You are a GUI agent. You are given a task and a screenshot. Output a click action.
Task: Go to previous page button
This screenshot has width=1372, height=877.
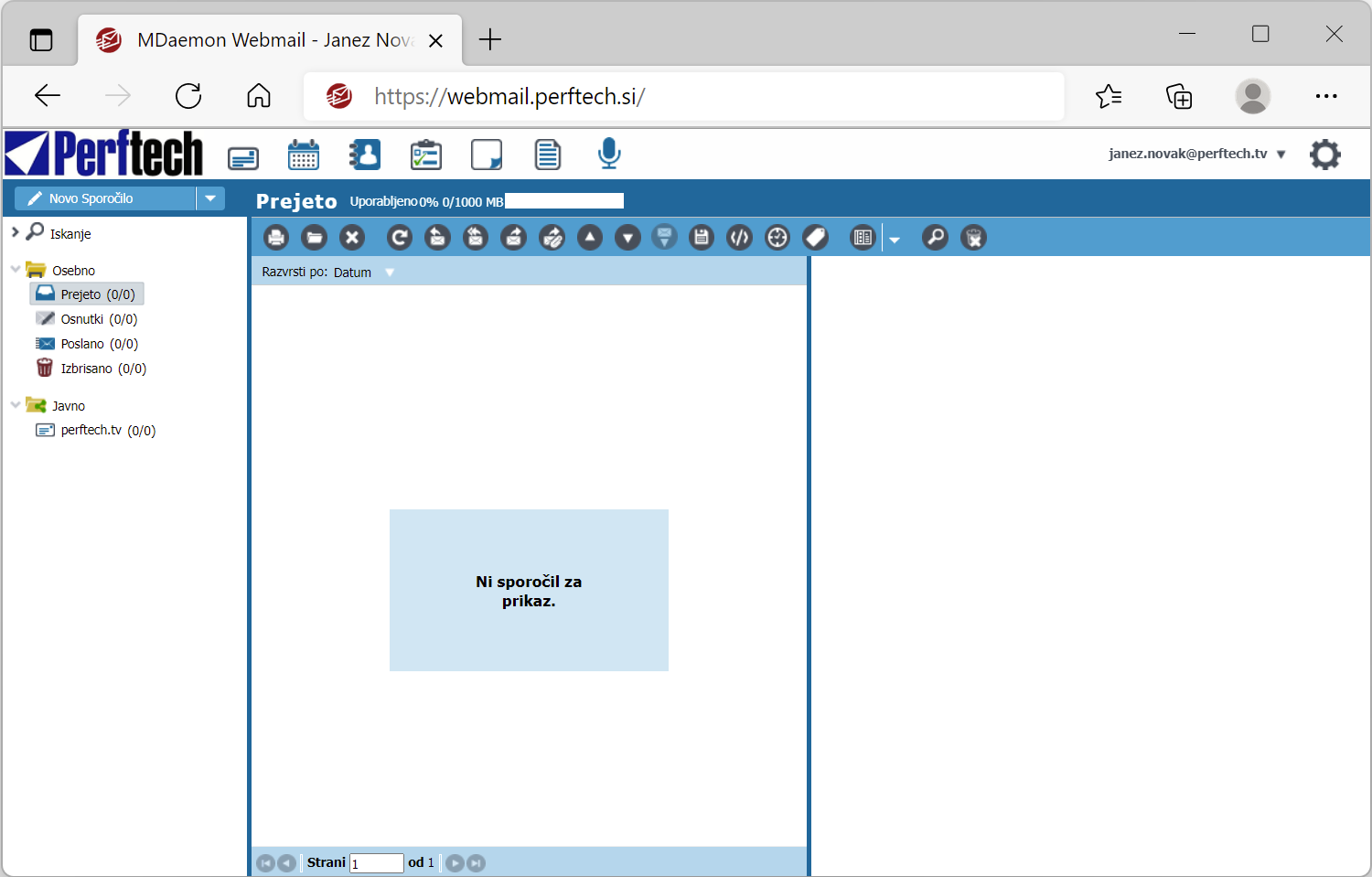click(x=286, y=863)
